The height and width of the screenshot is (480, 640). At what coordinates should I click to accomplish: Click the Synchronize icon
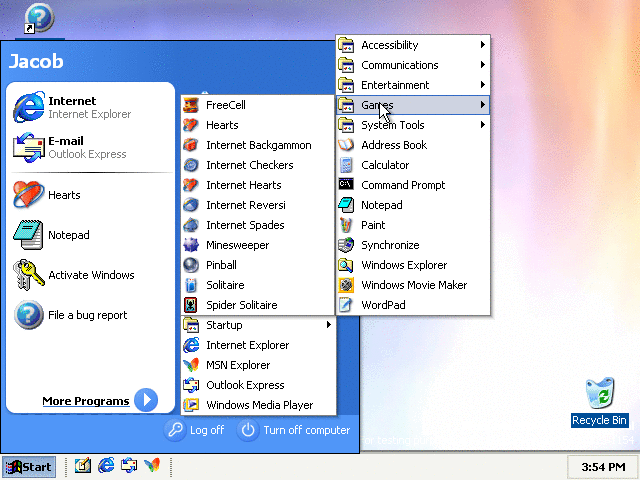pyautogui.click(x=346, y=245)
